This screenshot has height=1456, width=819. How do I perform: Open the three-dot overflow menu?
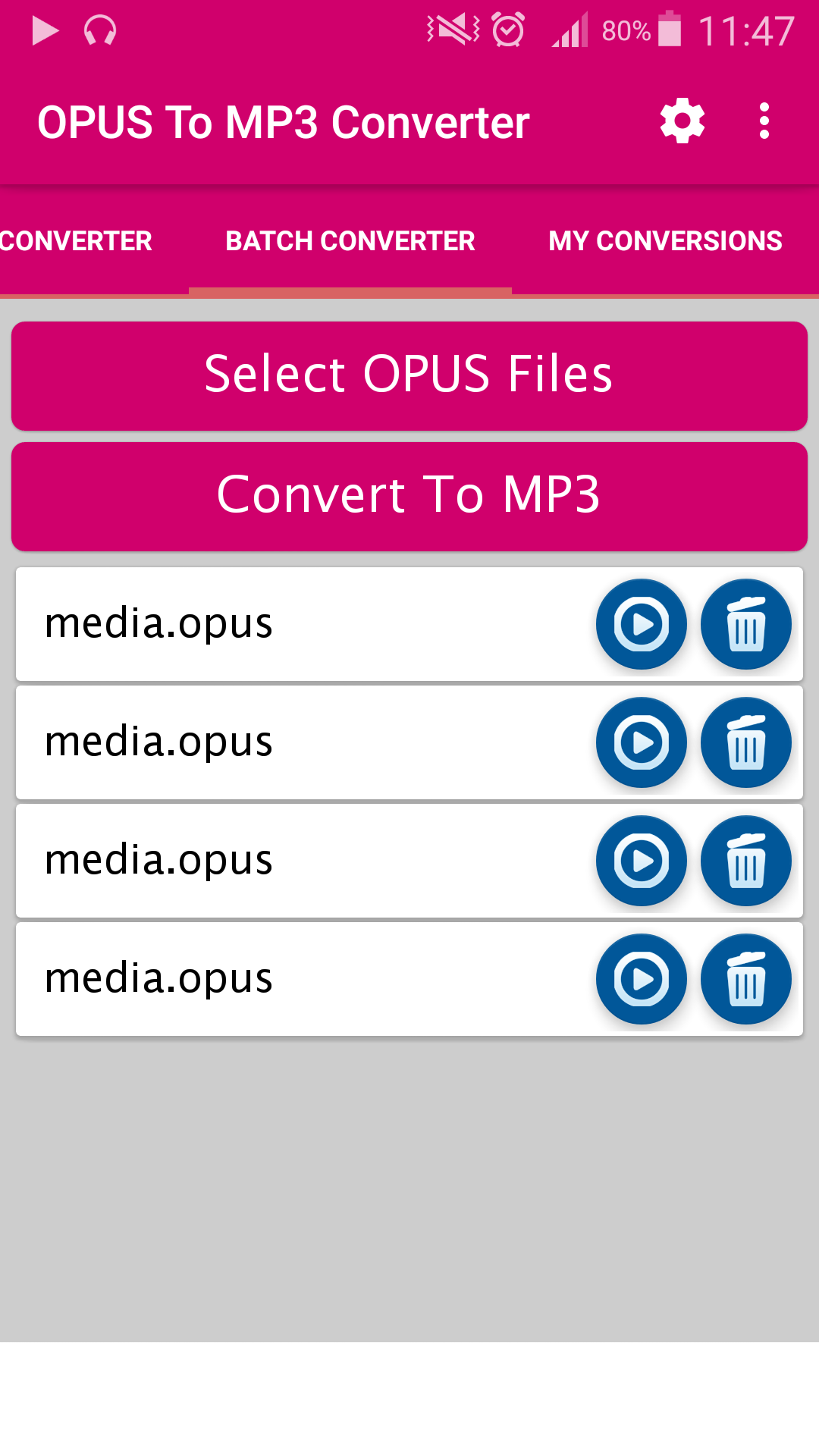point(764,121)
